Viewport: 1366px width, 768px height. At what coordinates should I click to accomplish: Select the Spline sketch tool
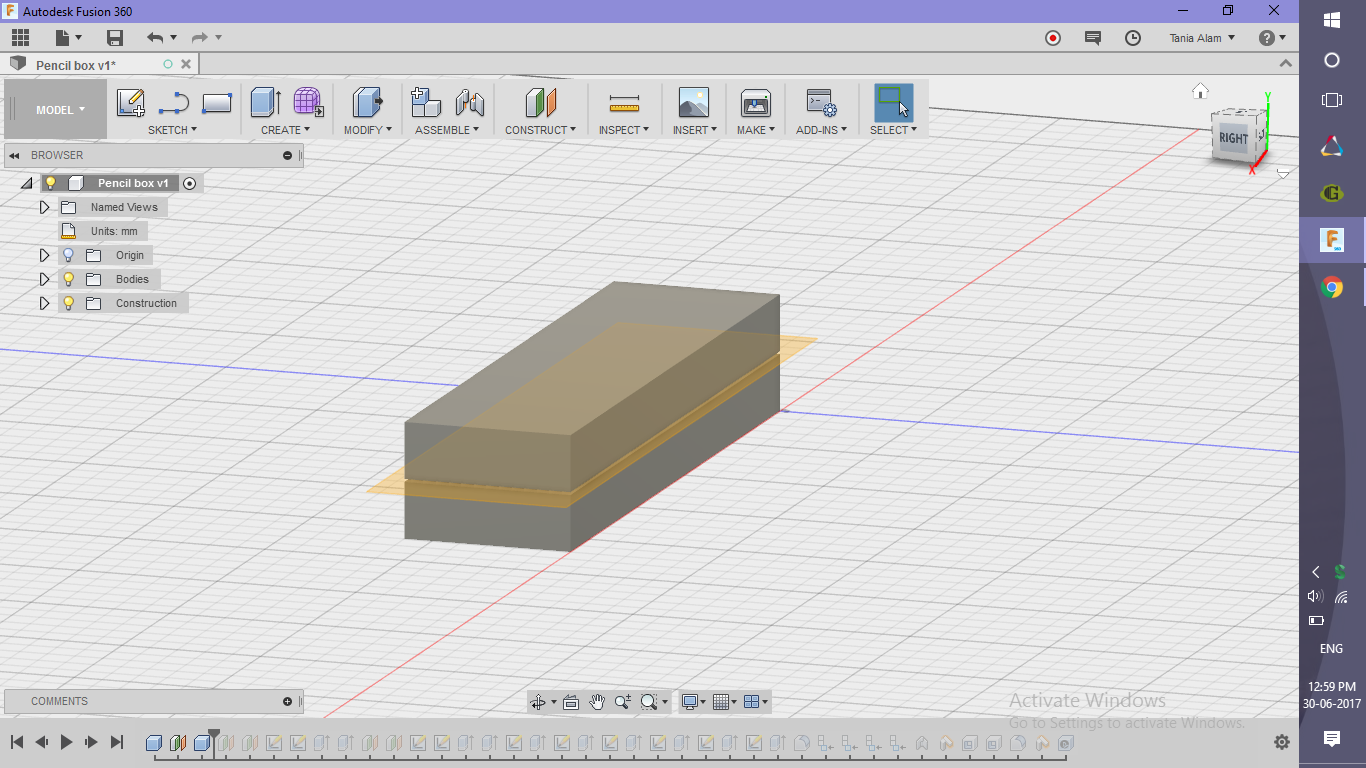point(174,103)
